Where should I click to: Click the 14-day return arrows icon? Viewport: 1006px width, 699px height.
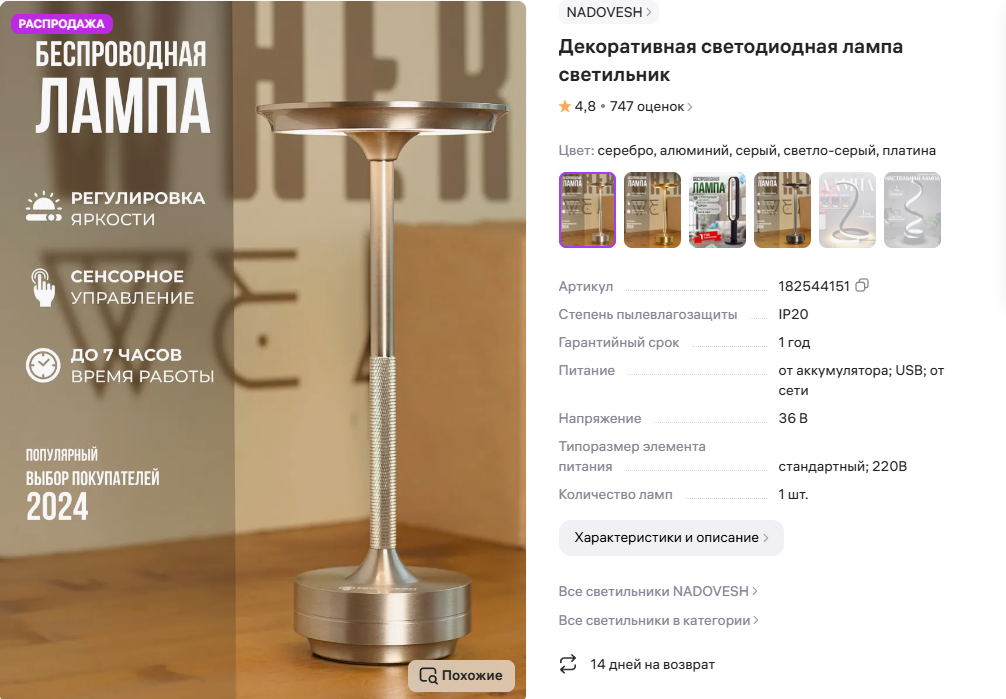(568, 664)
